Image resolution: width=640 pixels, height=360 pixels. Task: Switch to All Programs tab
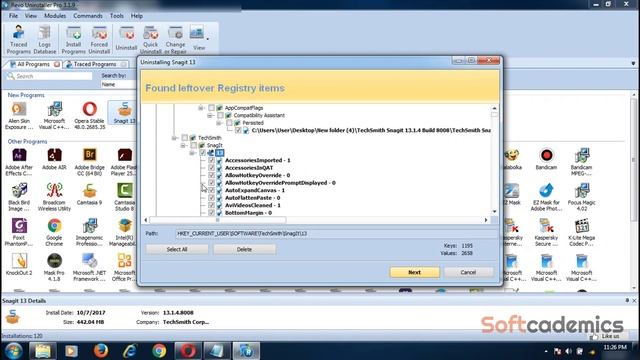click(34, 64)
